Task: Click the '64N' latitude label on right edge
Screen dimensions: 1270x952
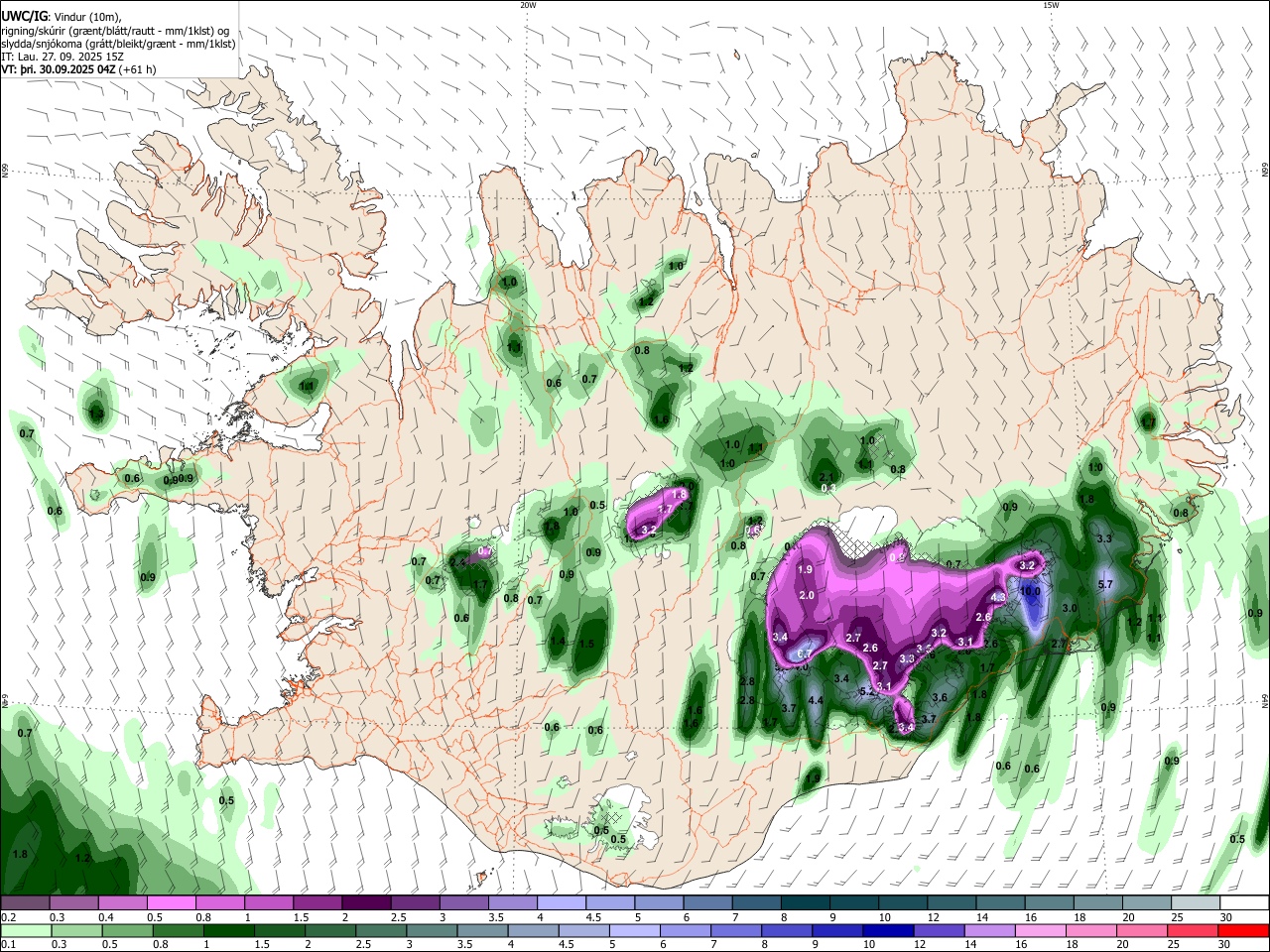Action: [x=1265, y=701]
